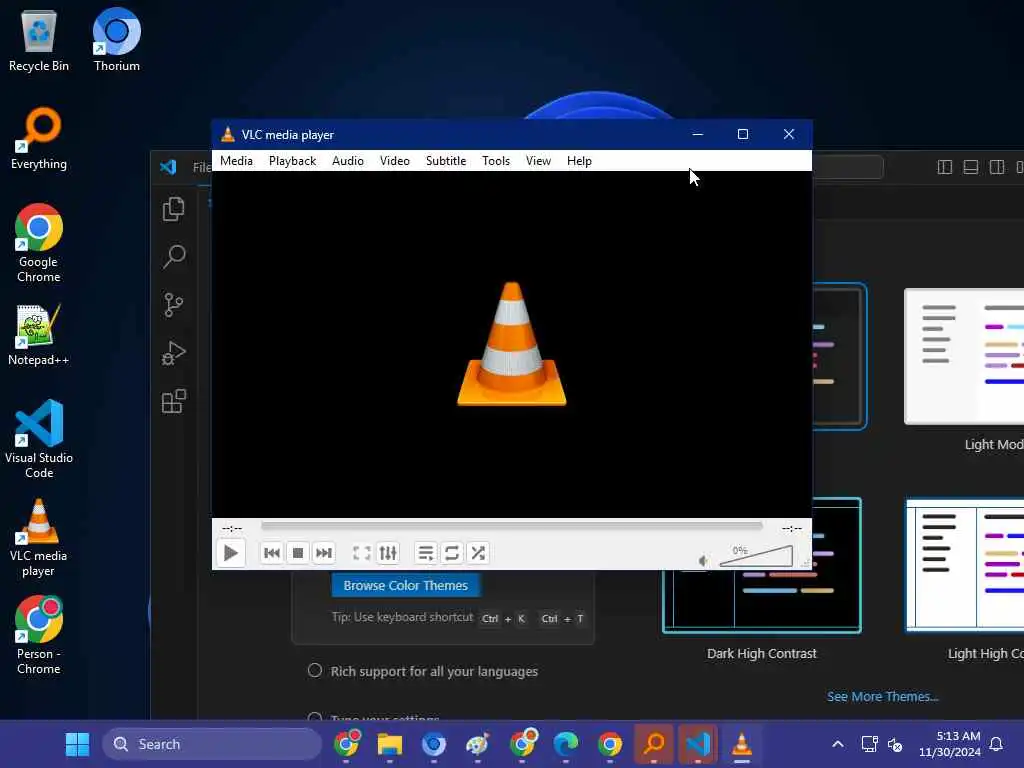Open Thorium desktop shortcut
Screen dimensions: 1024x768
tap(116, 40)
